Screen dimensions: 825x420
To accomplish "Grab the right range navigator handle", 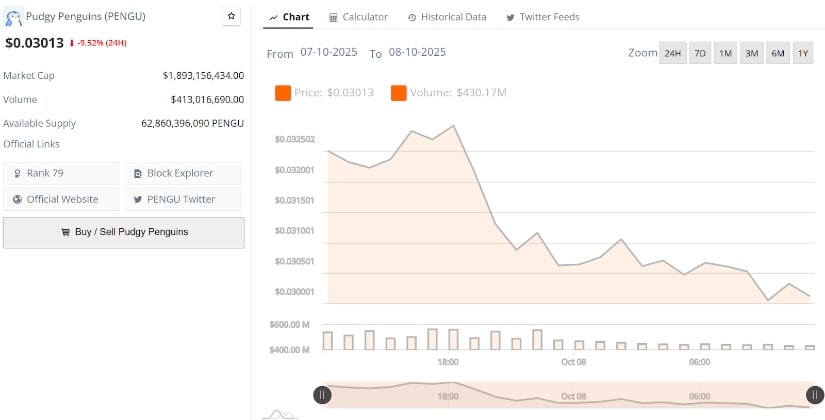I will click(x=815, y=395).
